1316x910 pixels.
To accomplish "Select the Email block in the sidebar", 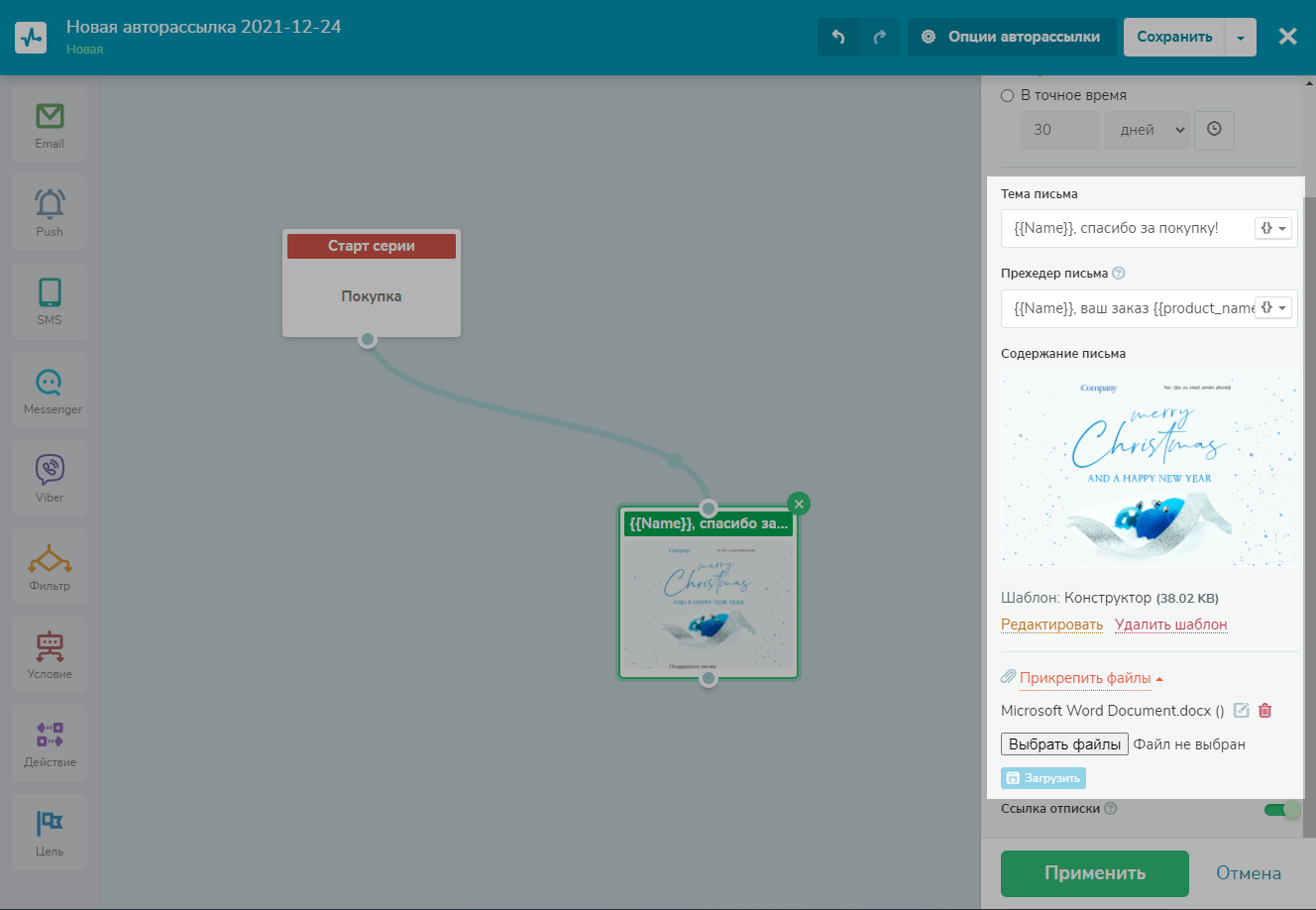I will pyautogui.click(x=50, y=125).
